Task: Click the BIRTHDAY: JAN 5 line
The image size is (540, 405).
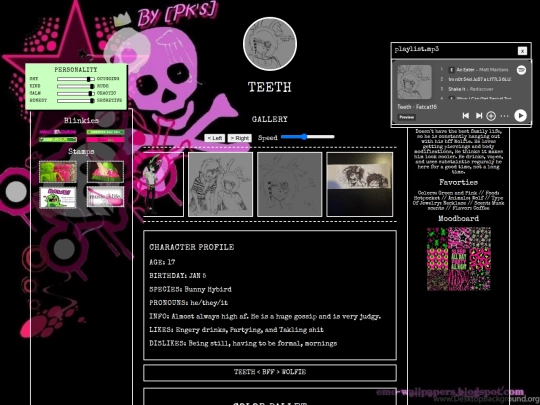Action: click(x=178, y=276)
